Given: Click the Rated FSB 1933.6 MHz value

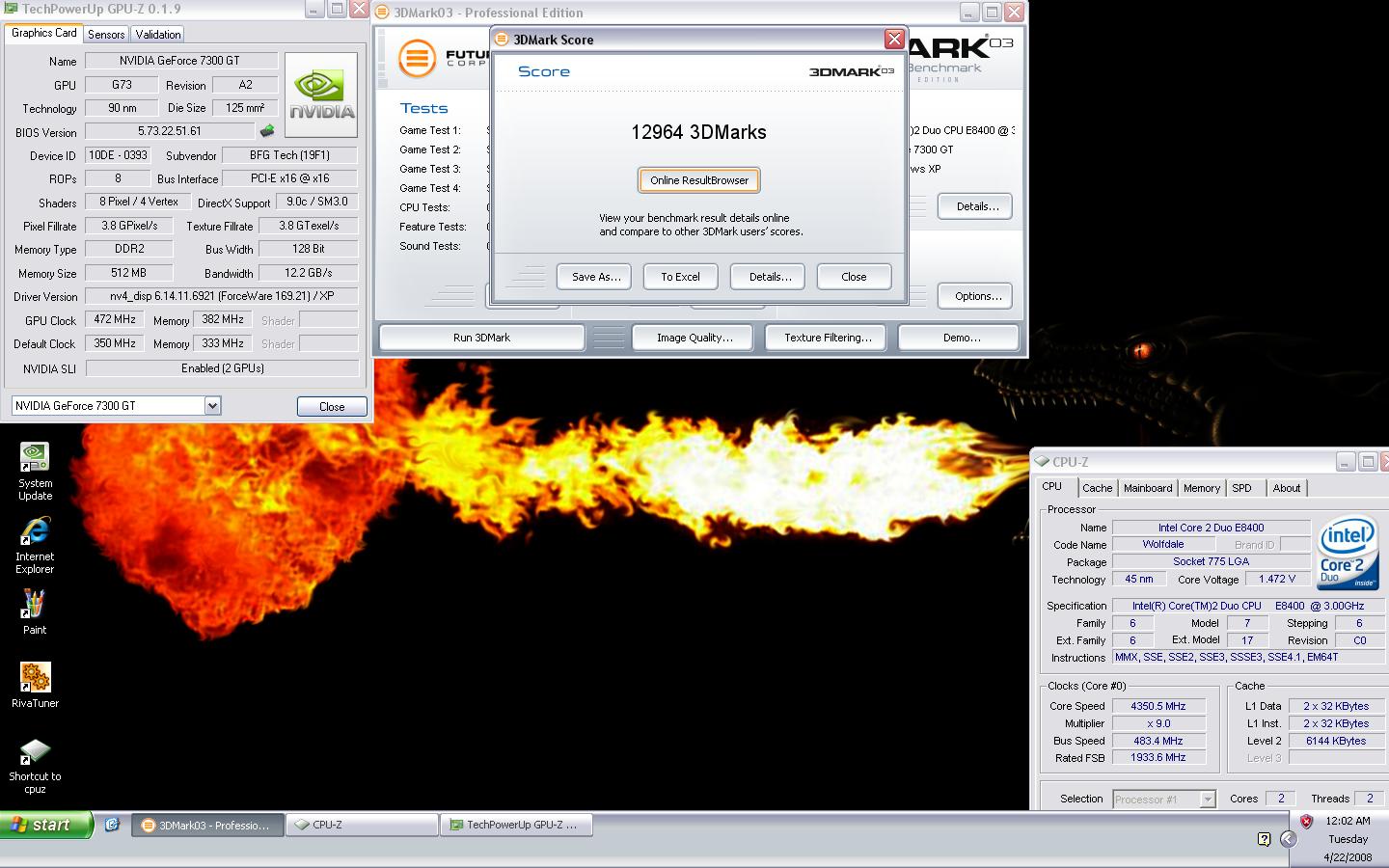Looking at the screenshot, I should pos(1157,758).
